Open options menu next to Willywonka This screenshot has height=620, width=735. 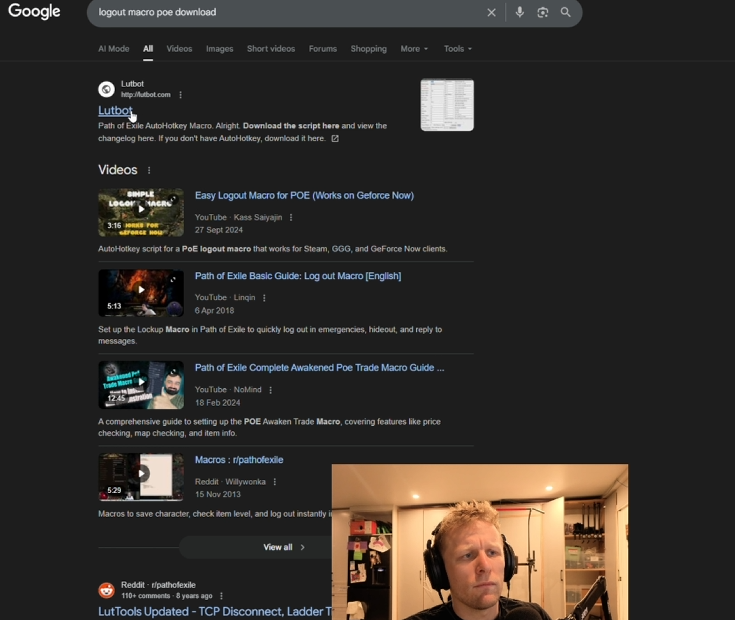point(275,482)
